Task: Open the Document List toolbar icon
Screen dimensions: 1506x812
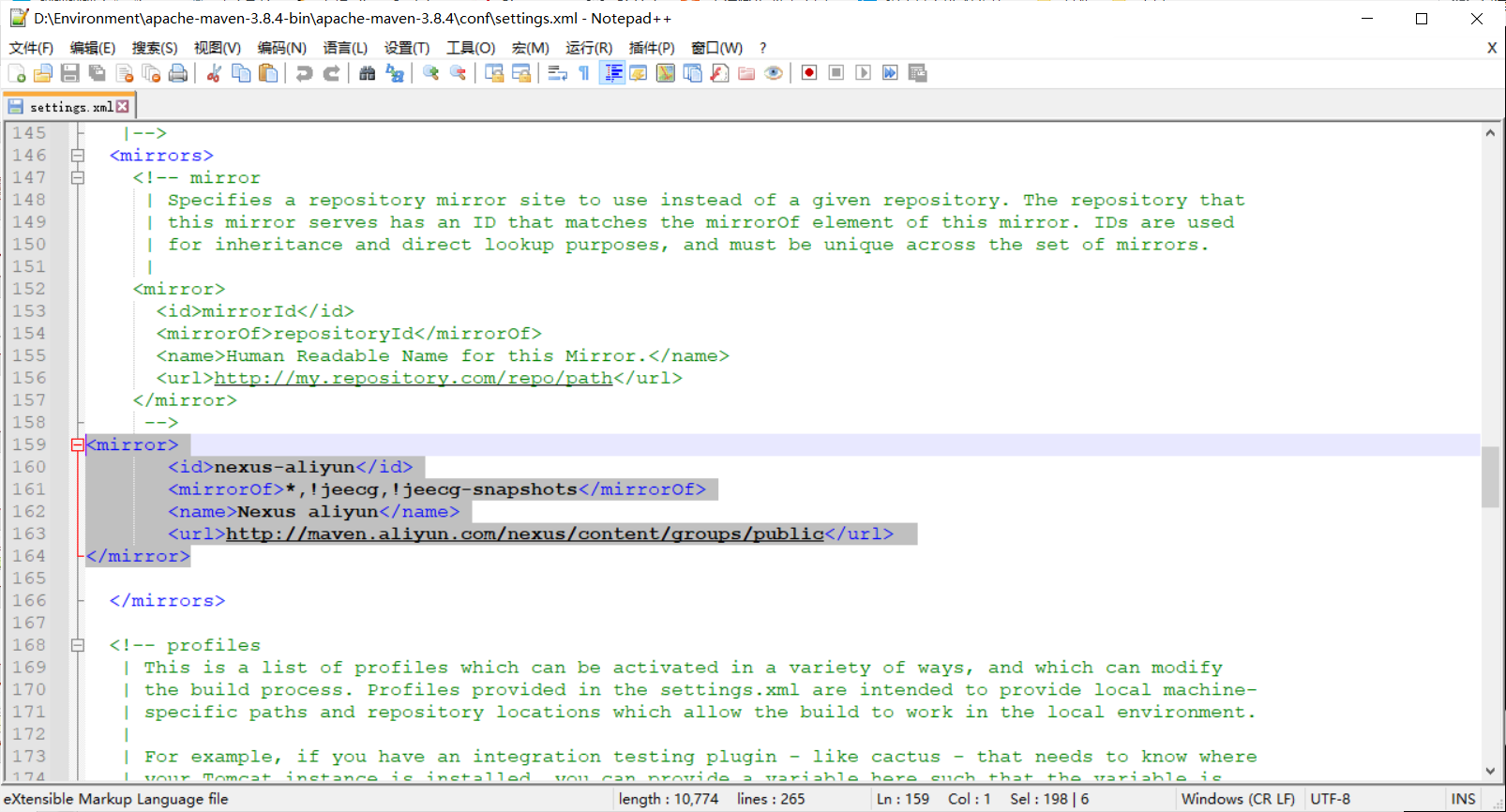Action: click(693, 73)
